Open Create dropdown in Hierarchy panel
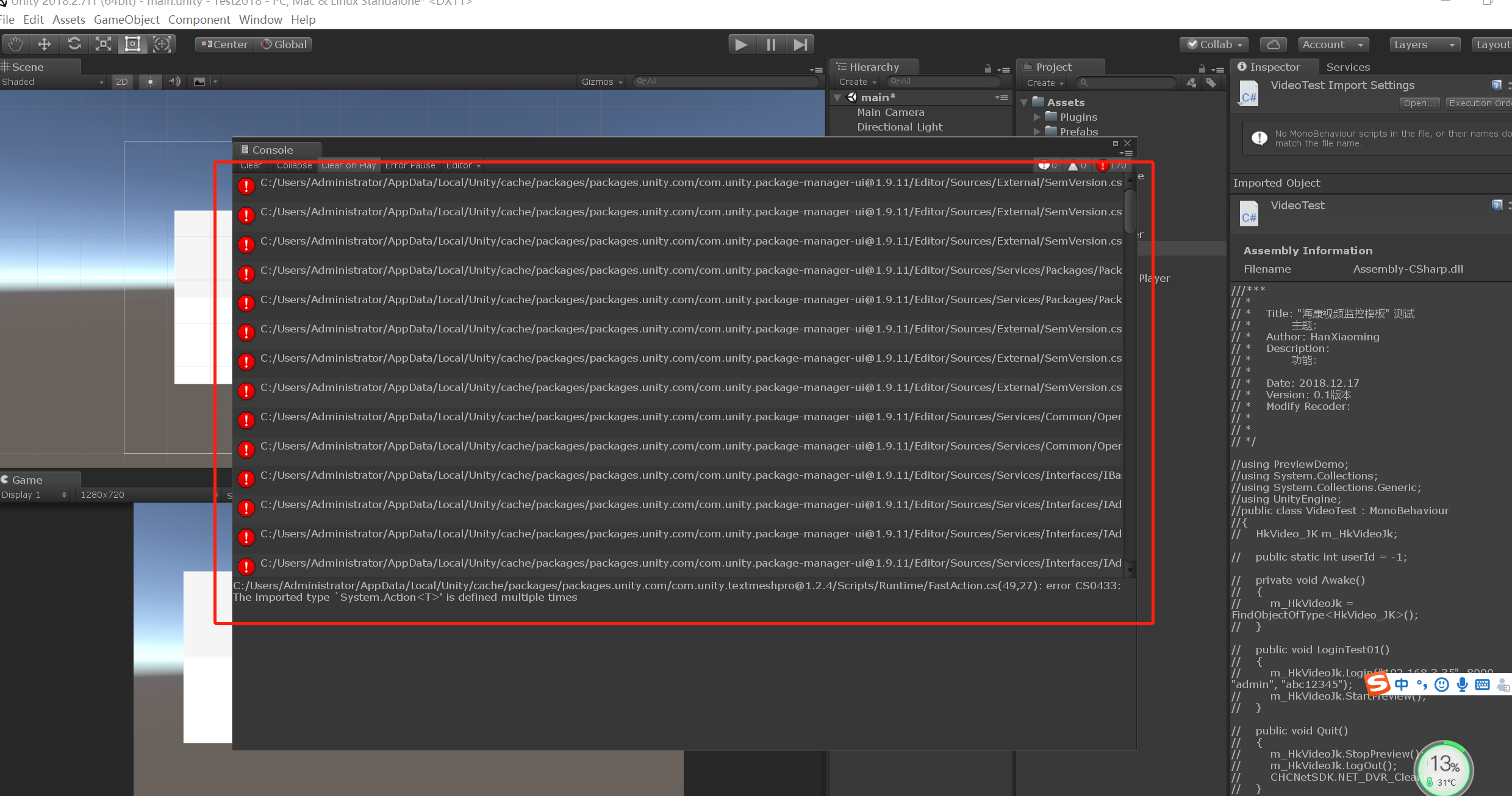 click(857, 82)
